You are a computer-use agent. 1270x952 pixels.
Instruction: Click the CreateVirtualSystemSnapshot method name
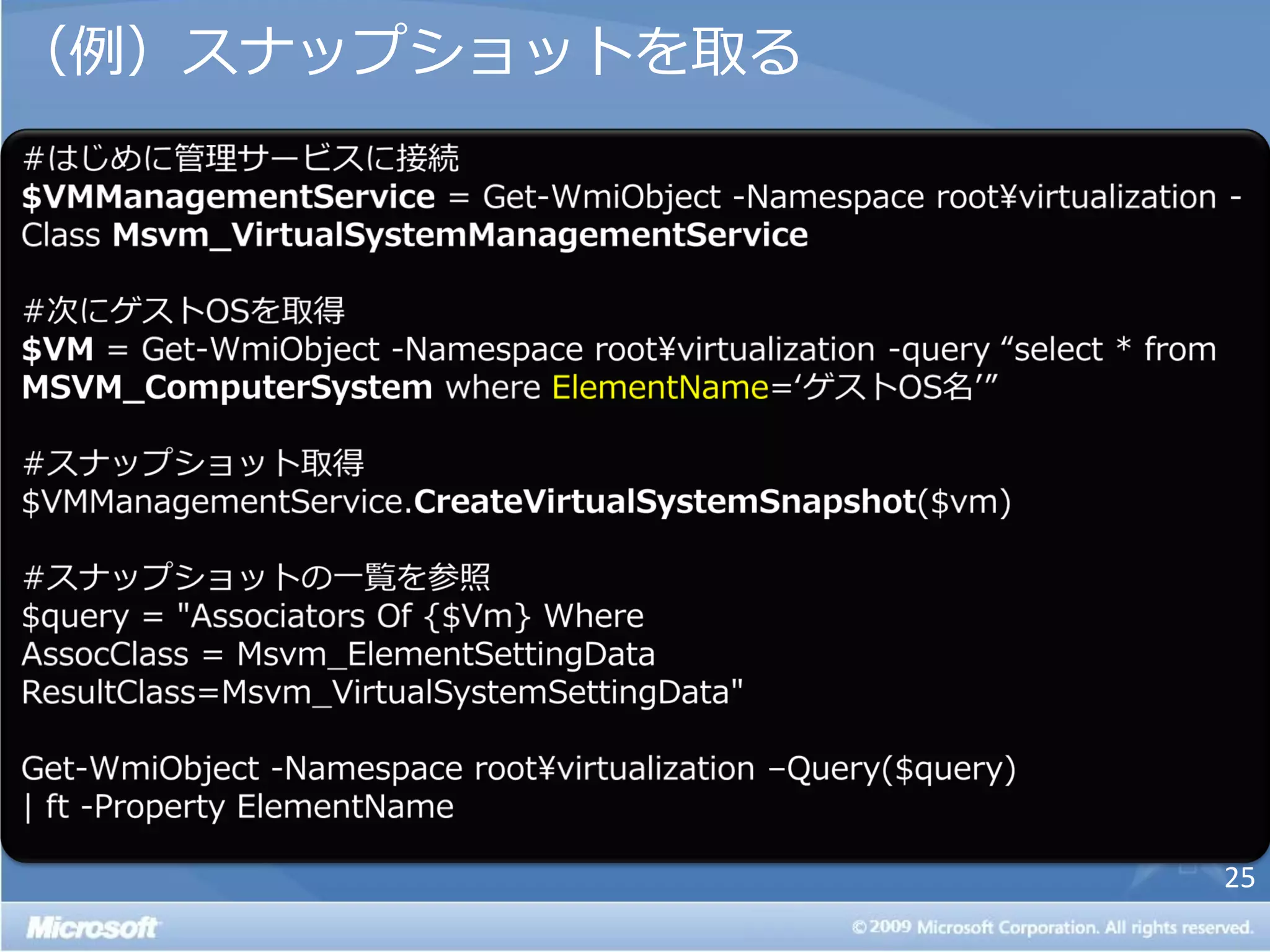(x=665, y=502)
